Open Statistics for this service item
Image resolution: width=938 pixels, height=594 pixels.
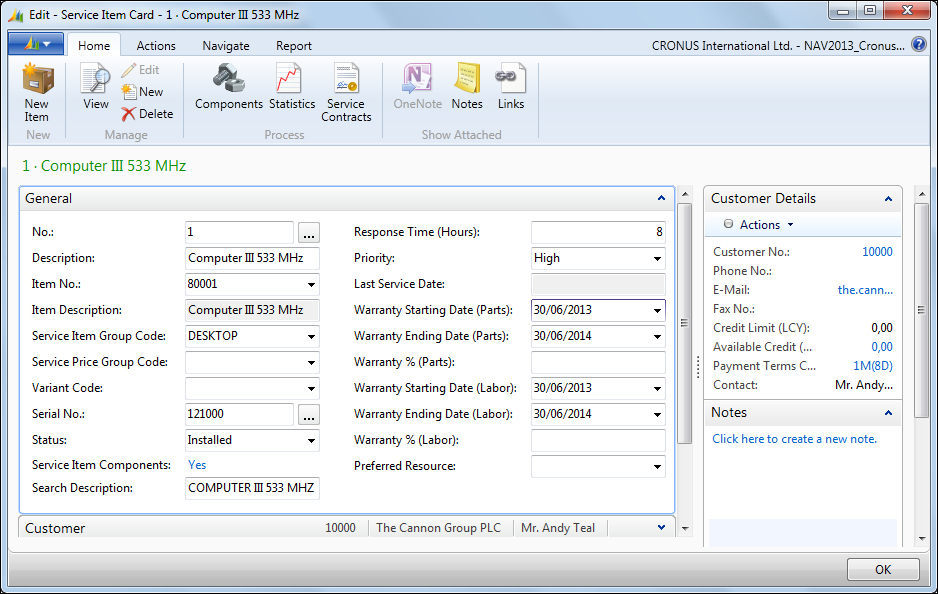(x=292, y=87)
